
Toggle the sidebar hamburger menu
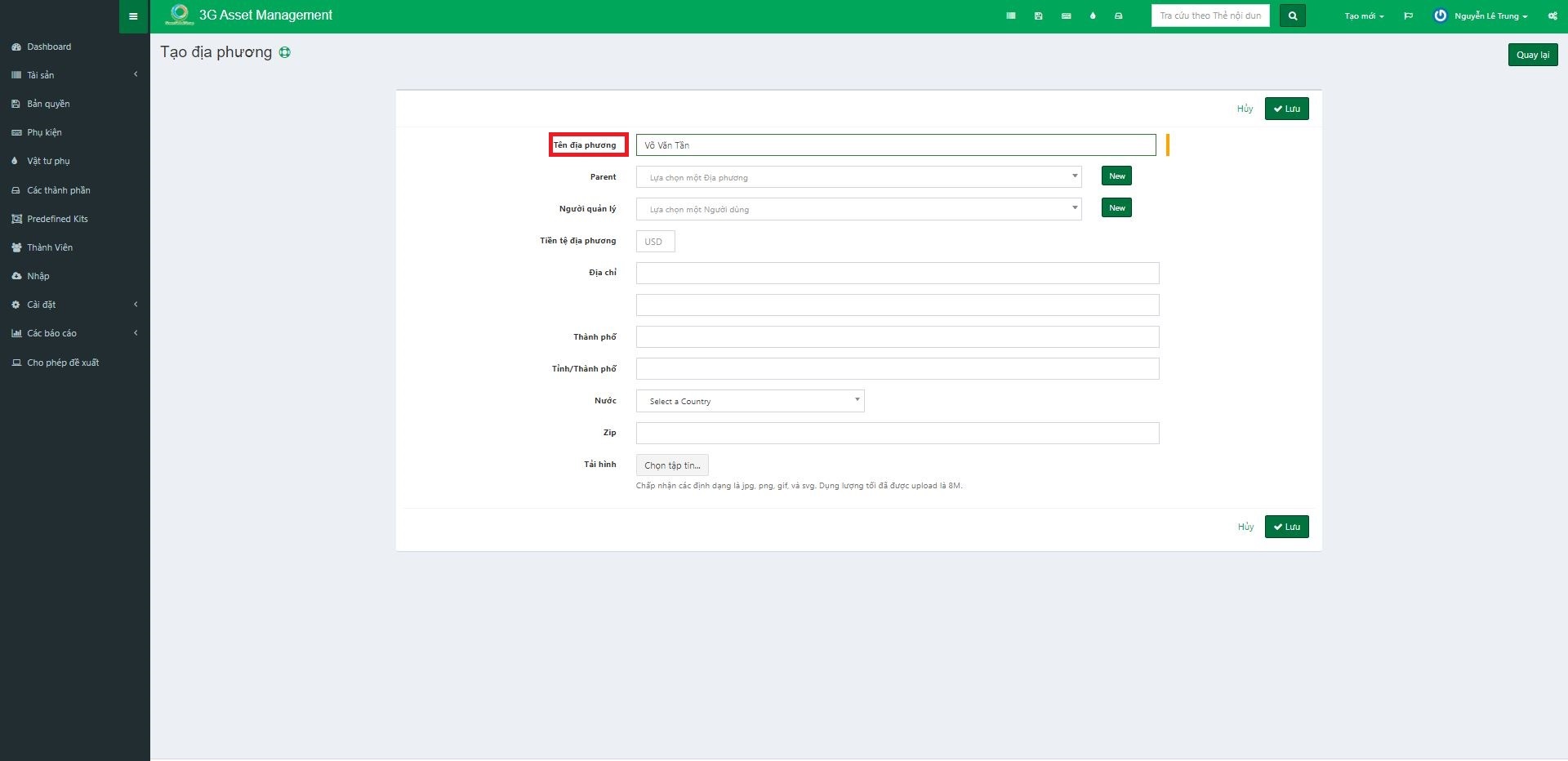pos(133,16)
